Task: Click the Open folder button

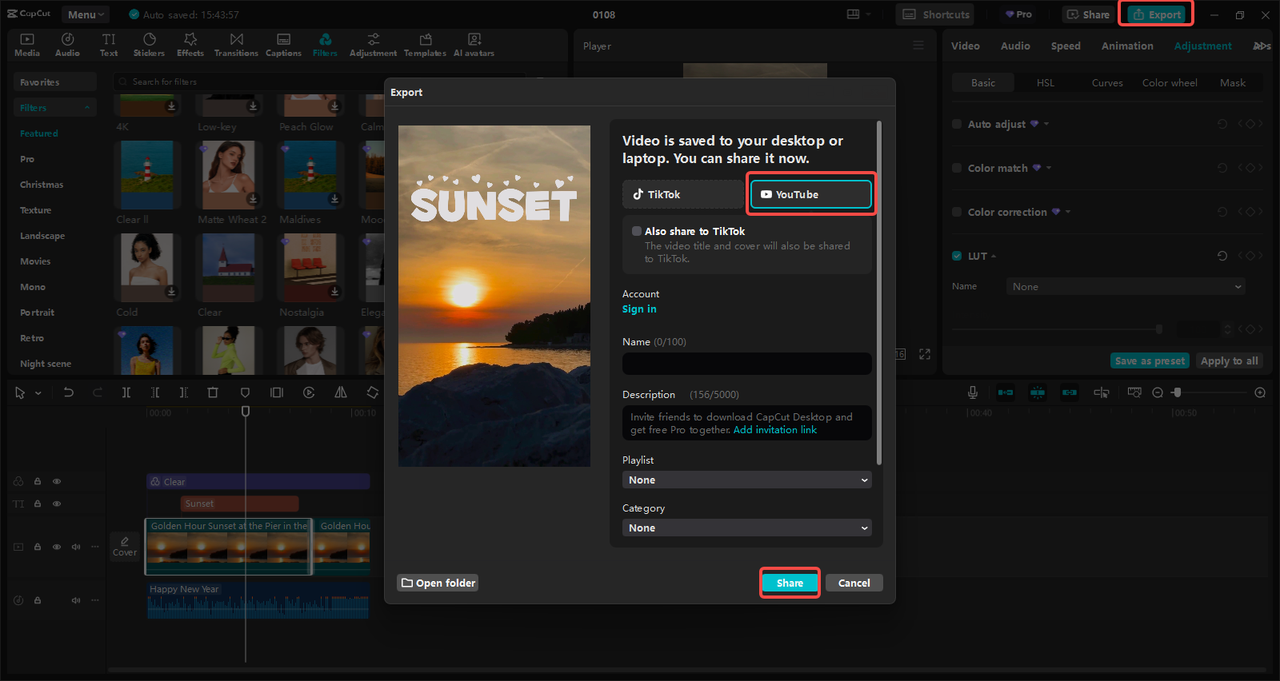Action: point(437,583)
